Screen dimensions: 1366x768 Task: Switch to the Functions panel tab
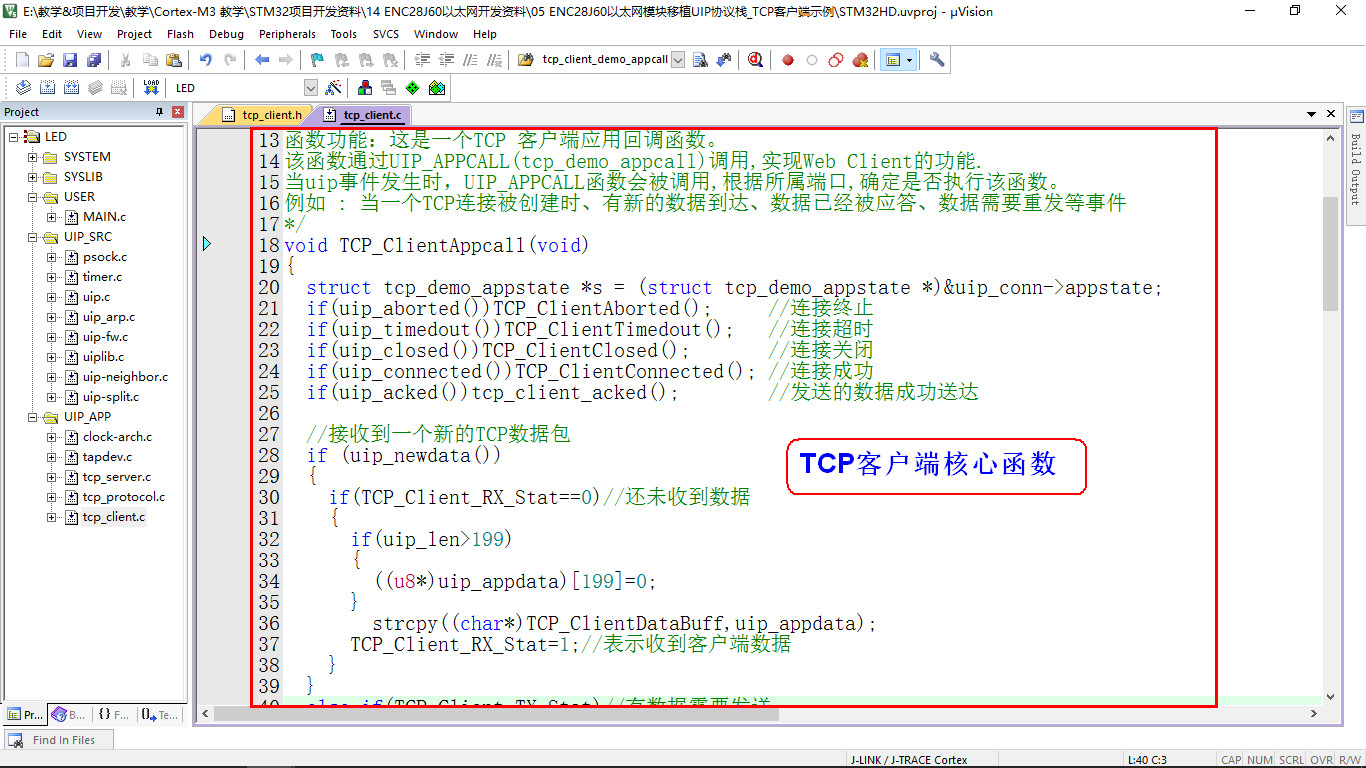[x=114, y=714]
